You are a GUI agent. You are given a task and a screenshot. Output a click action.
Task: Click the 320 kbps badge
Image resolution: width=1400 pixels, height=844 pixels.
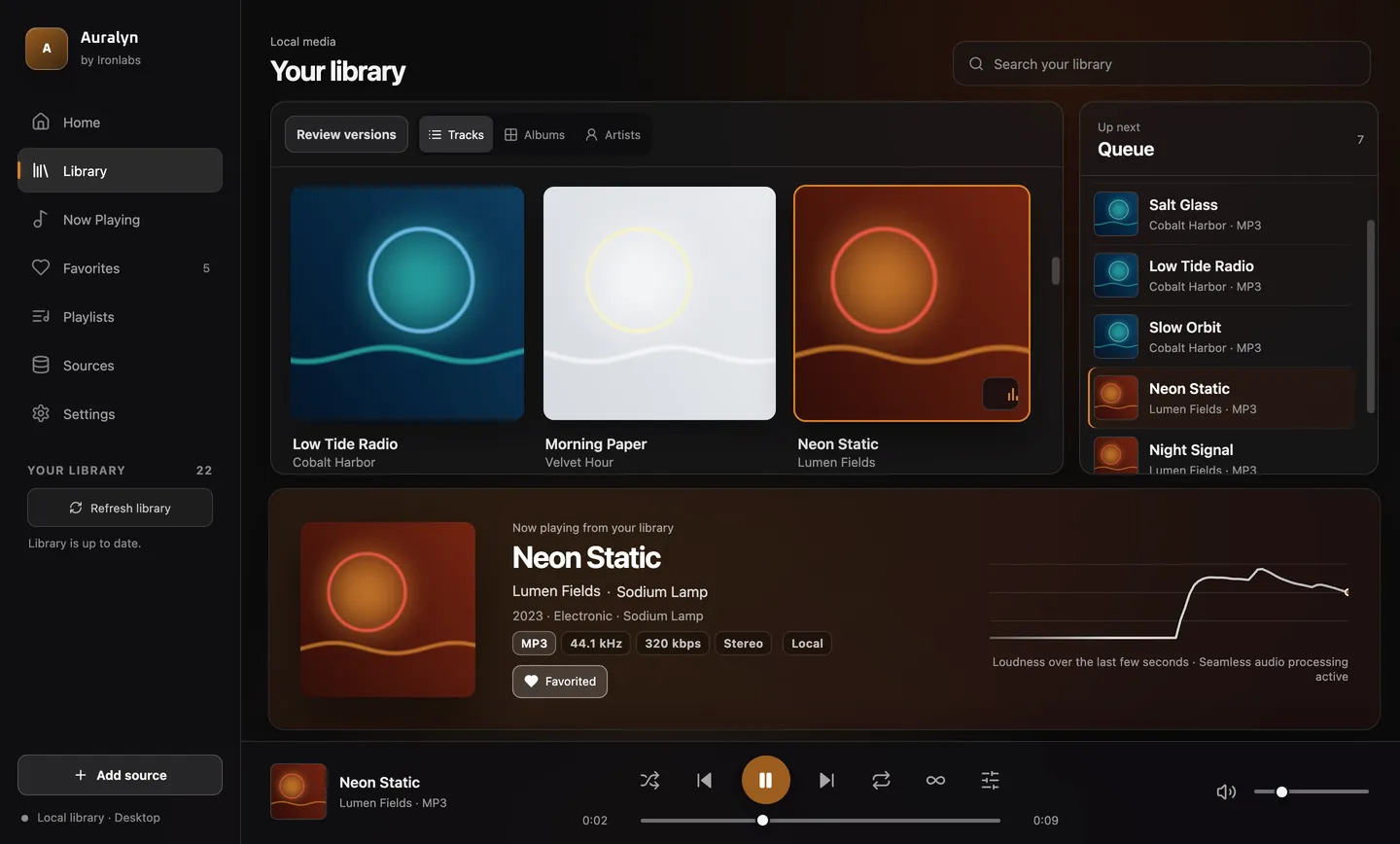pos(673,644)
